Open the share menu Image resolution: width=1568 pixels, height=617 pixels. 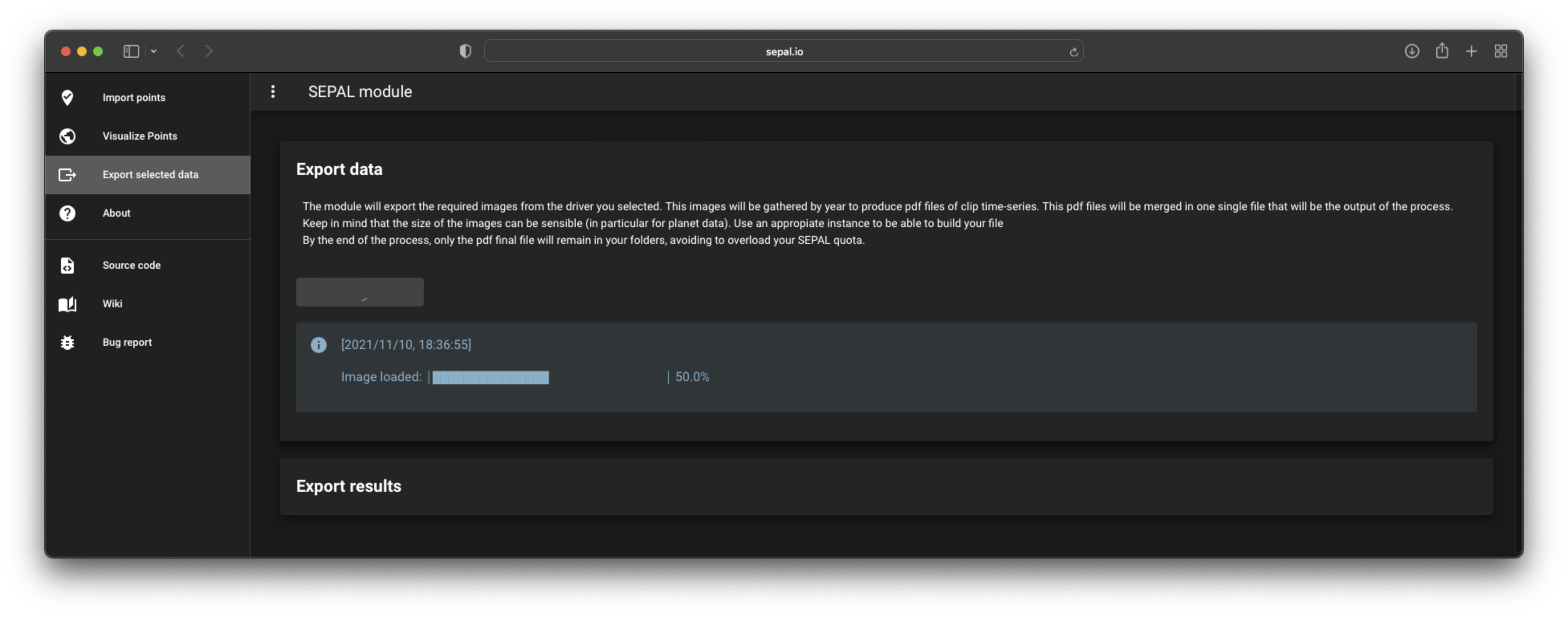[1442, 51]
